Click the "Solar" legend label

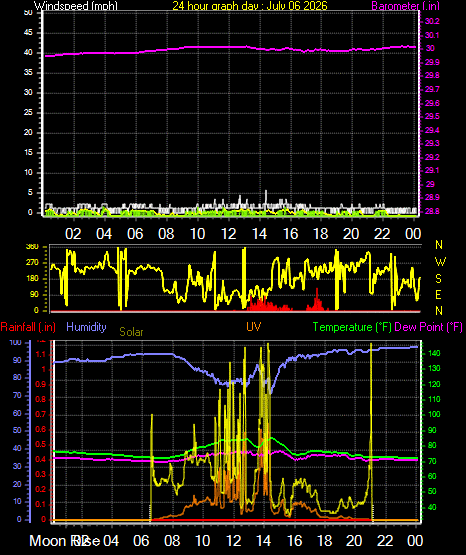click(131, 332)
